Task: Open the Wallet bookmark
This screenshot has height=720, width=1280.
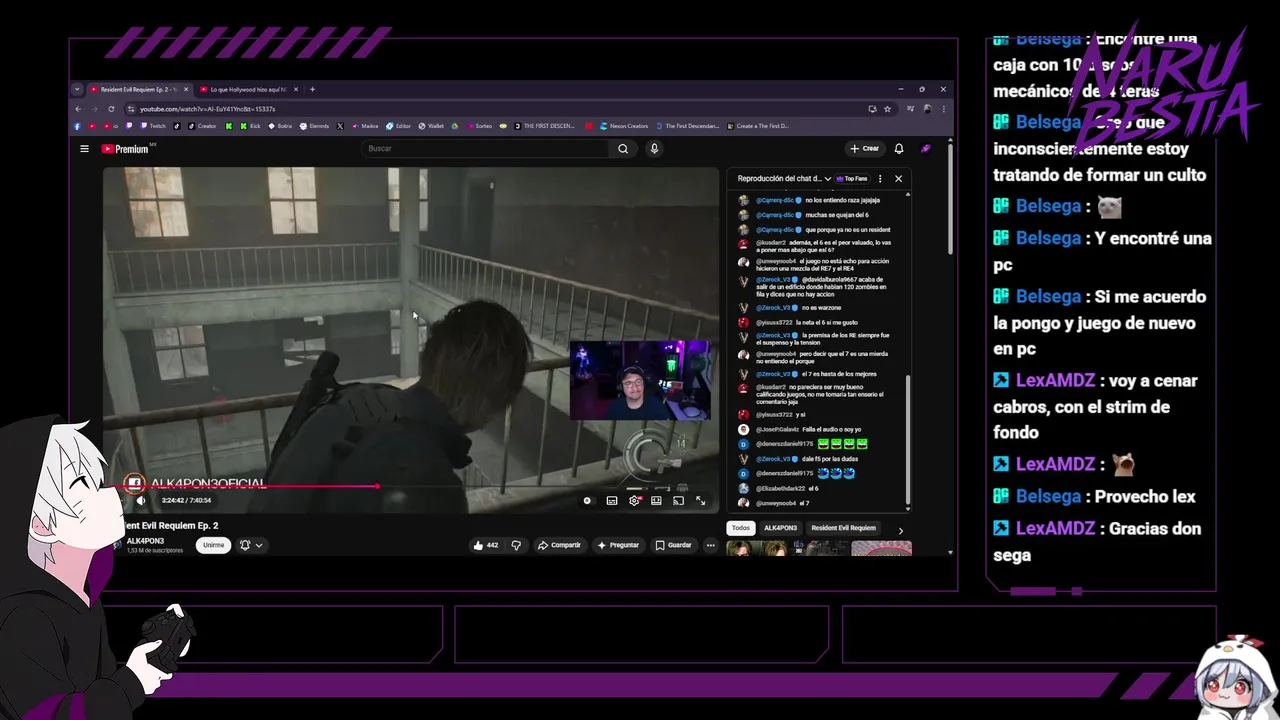Action: (431, 126)
